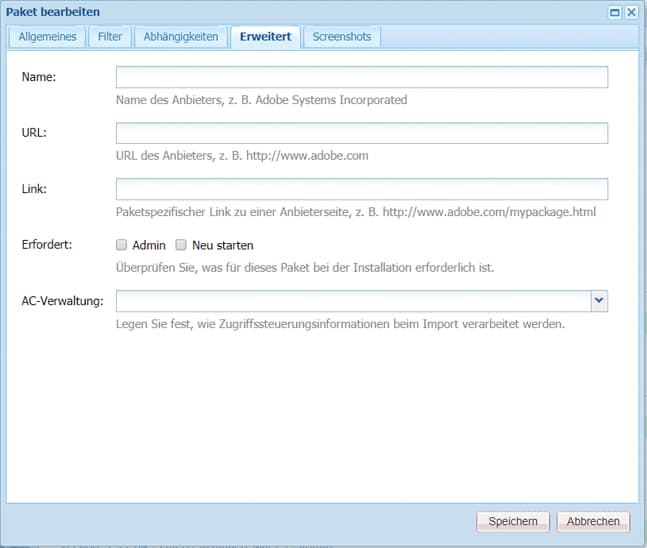This screenshot has width=647, height=548.
Task: Click the Paket bearbeiten title text
Action: [53, 12]
